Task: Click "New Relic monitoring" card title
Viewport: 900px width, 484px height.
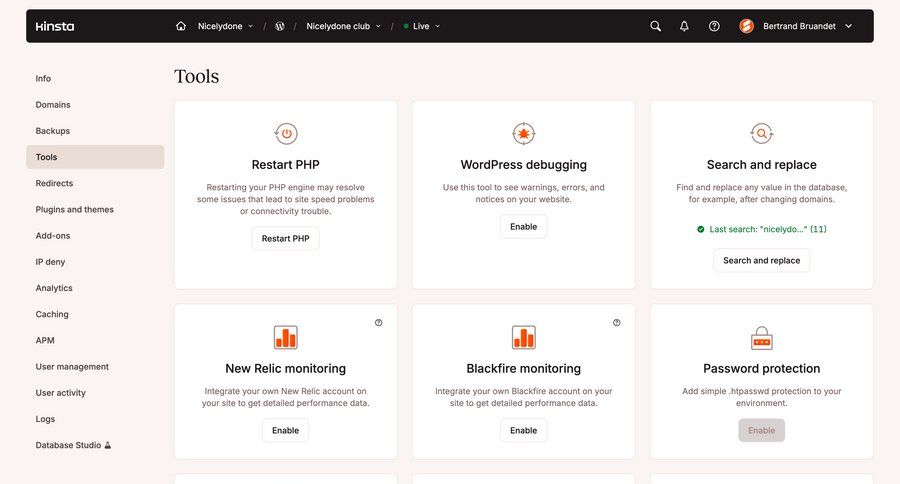Action: coord(286,369)
